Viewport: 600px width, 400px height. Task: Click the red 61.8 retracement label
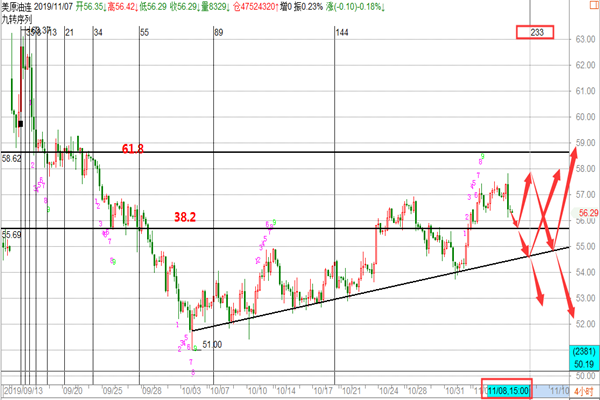tap(133, 148)
